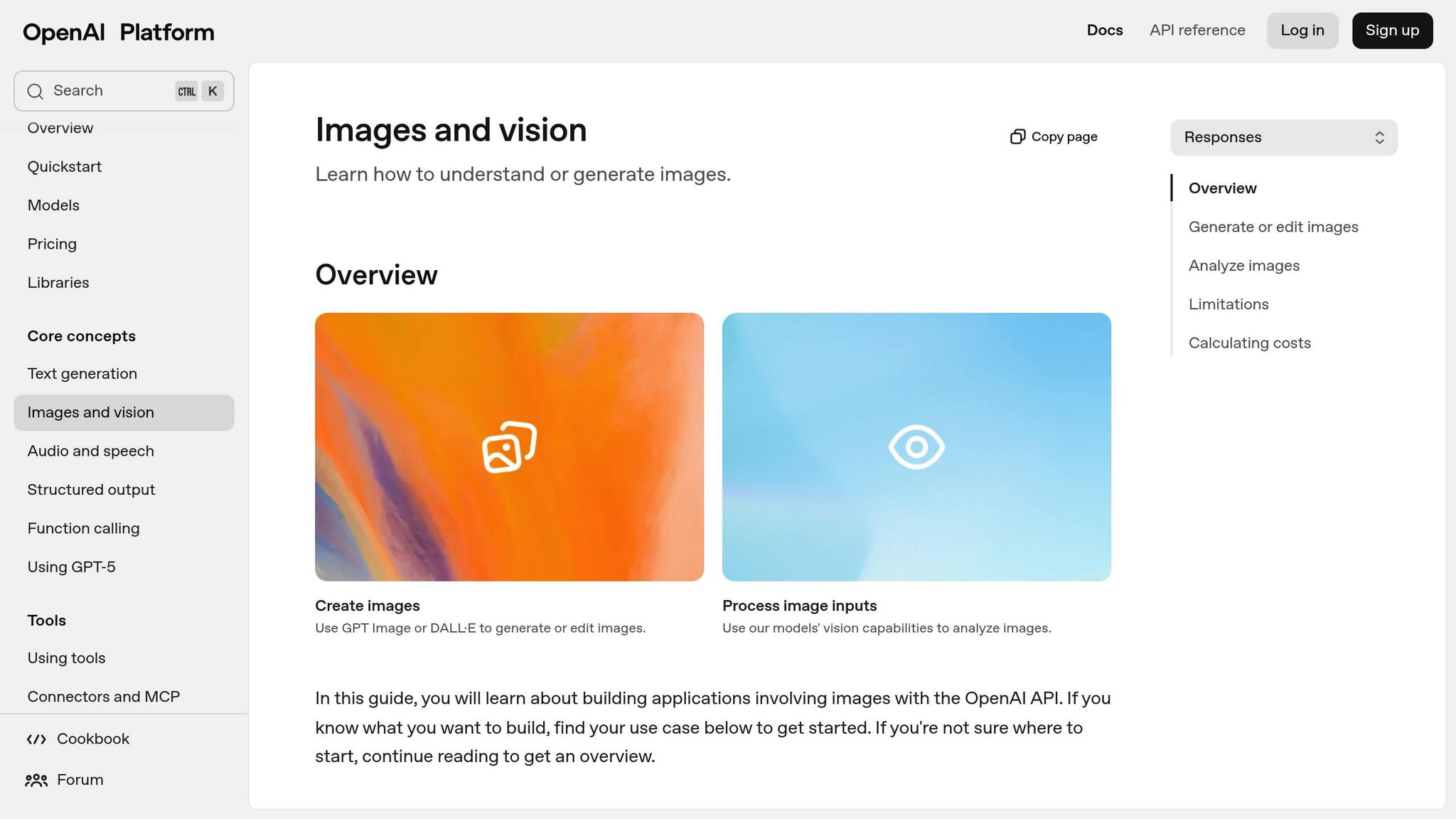Click the Copy page icon
The height and width of the screenshot is (819, 1456).
click(1017, 136)
